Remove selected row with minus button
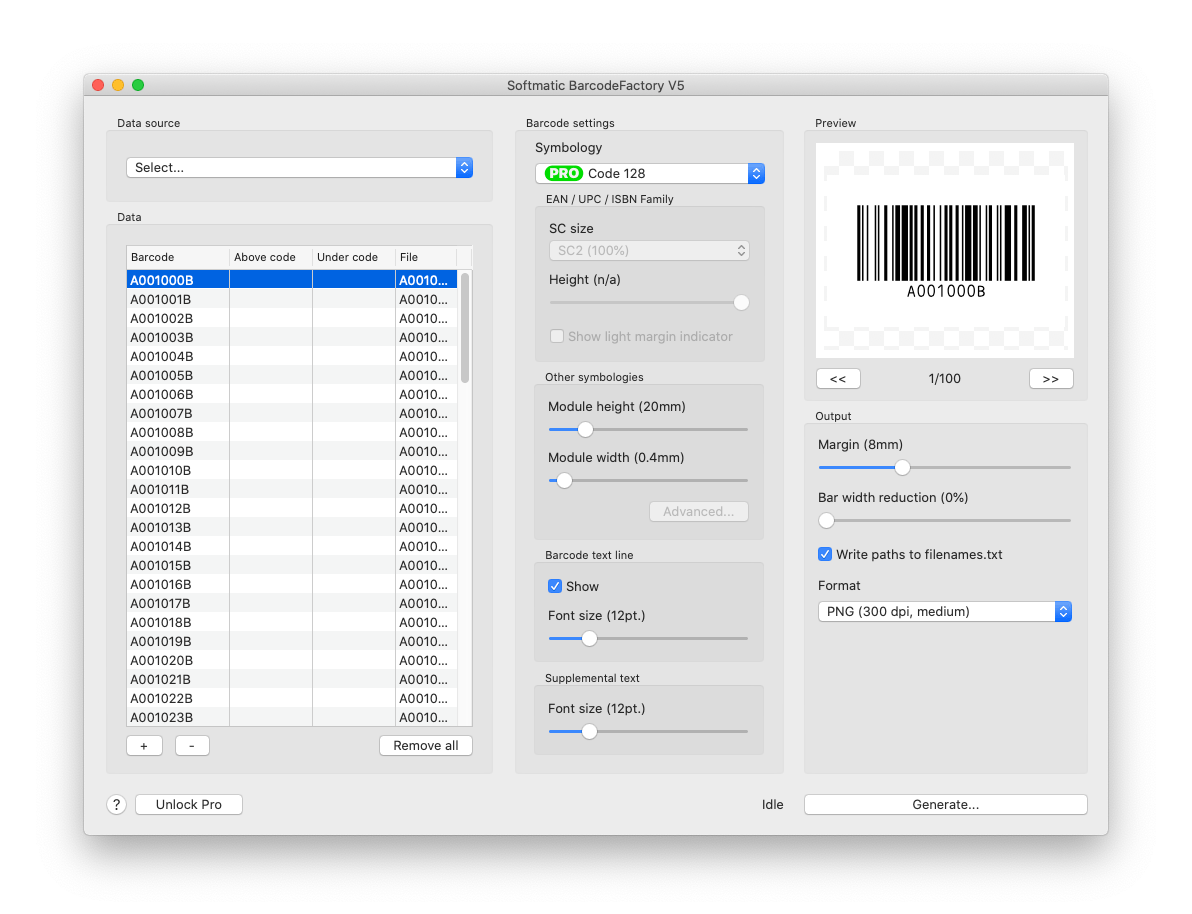The height and width of the screenshot is (914, 1192). [192, 746]
